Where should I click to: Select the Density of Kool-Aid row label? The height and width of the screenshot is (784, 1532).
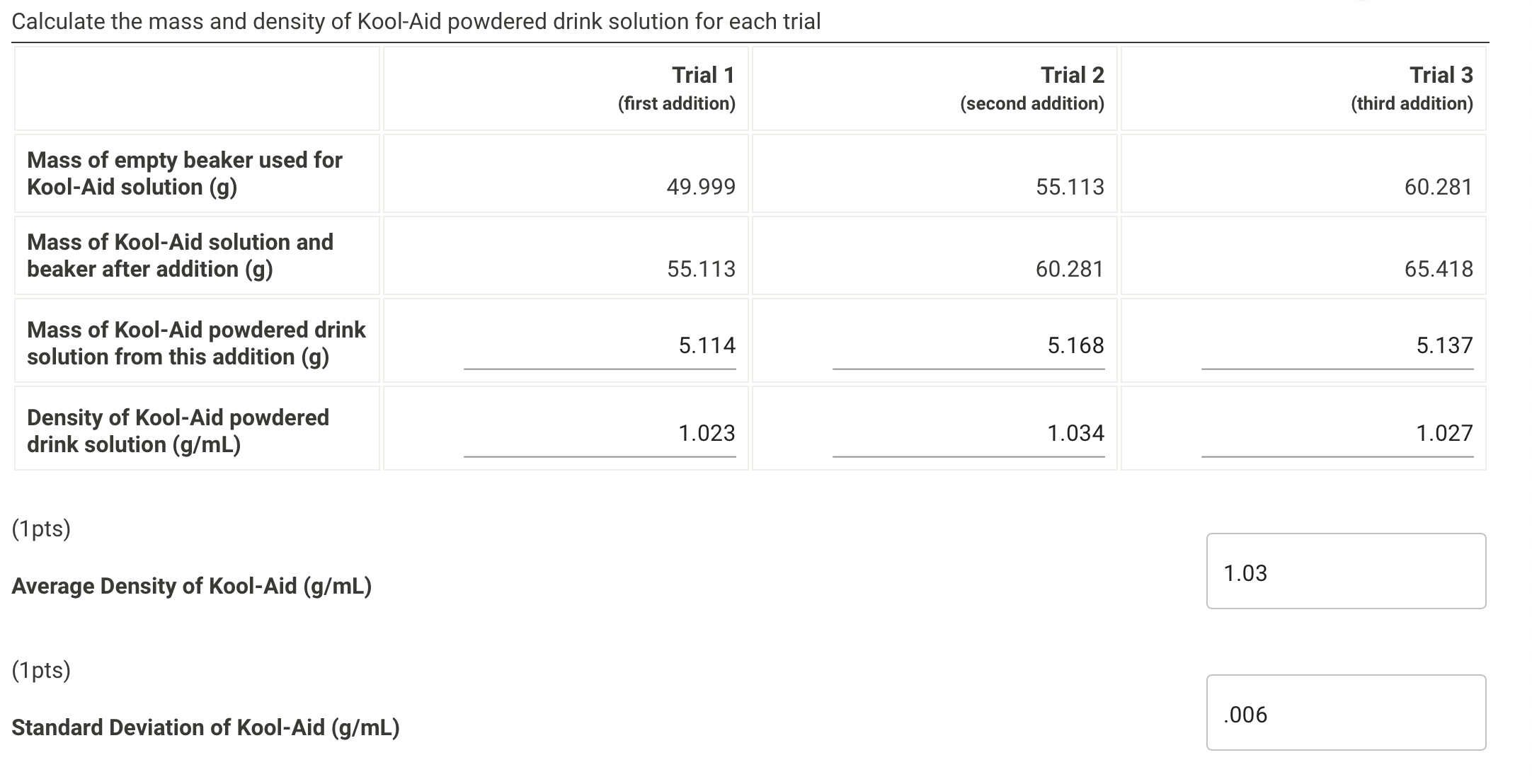click(x=177, y=431)
